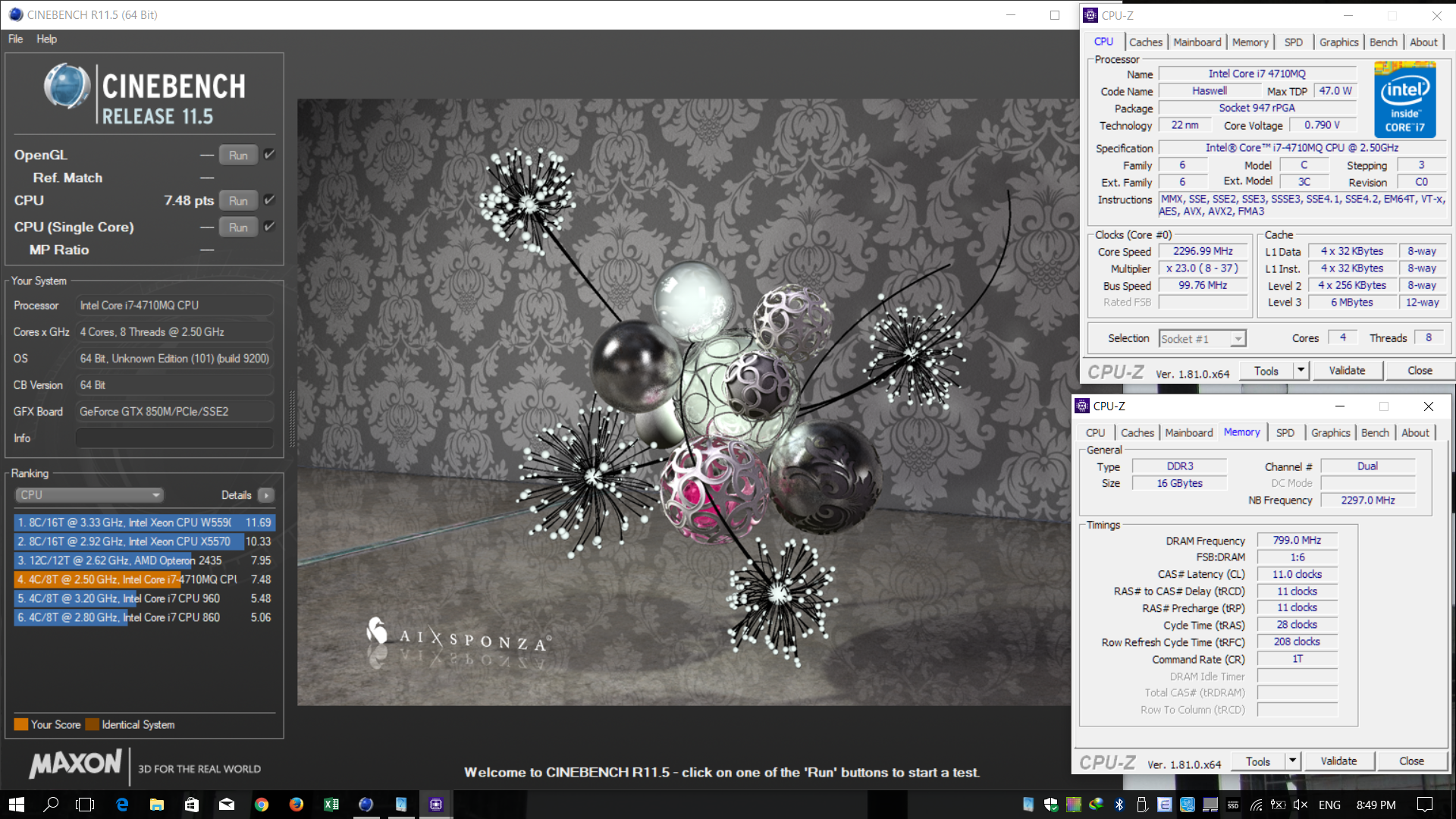This screenshot has height=819, width=1456.
Task: Open Graphics tab in lower CPU-Z
Action: [x=1330, y=433]
